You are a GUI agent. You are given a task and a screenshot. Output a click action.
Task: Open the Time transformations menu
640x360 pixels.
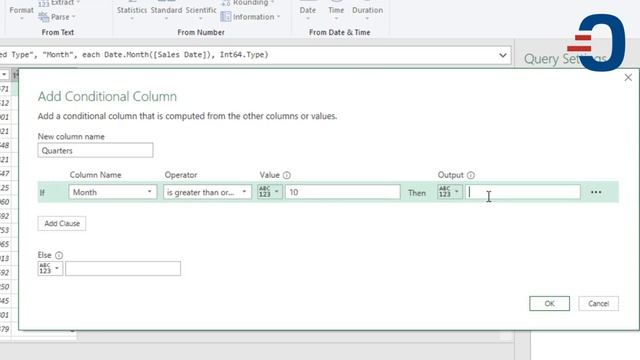tap(336, 11)
